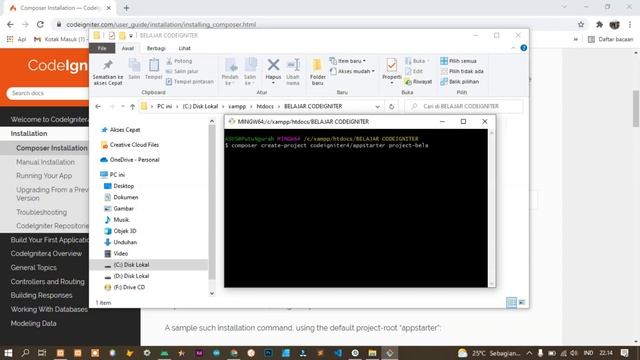Open Troubleshooting docs link
The image size is (640, 360).
pos(42,212)
